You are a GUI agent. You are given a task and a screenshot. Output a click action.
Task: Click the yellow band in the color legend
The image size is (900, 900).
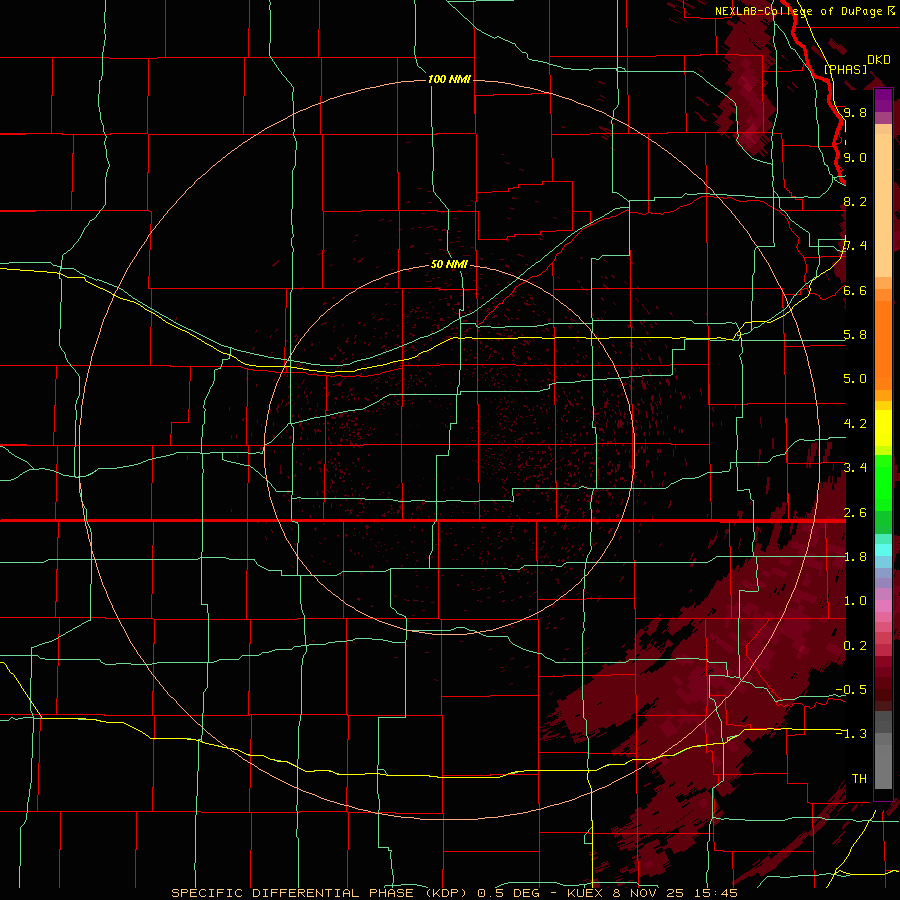pos(883,428)
